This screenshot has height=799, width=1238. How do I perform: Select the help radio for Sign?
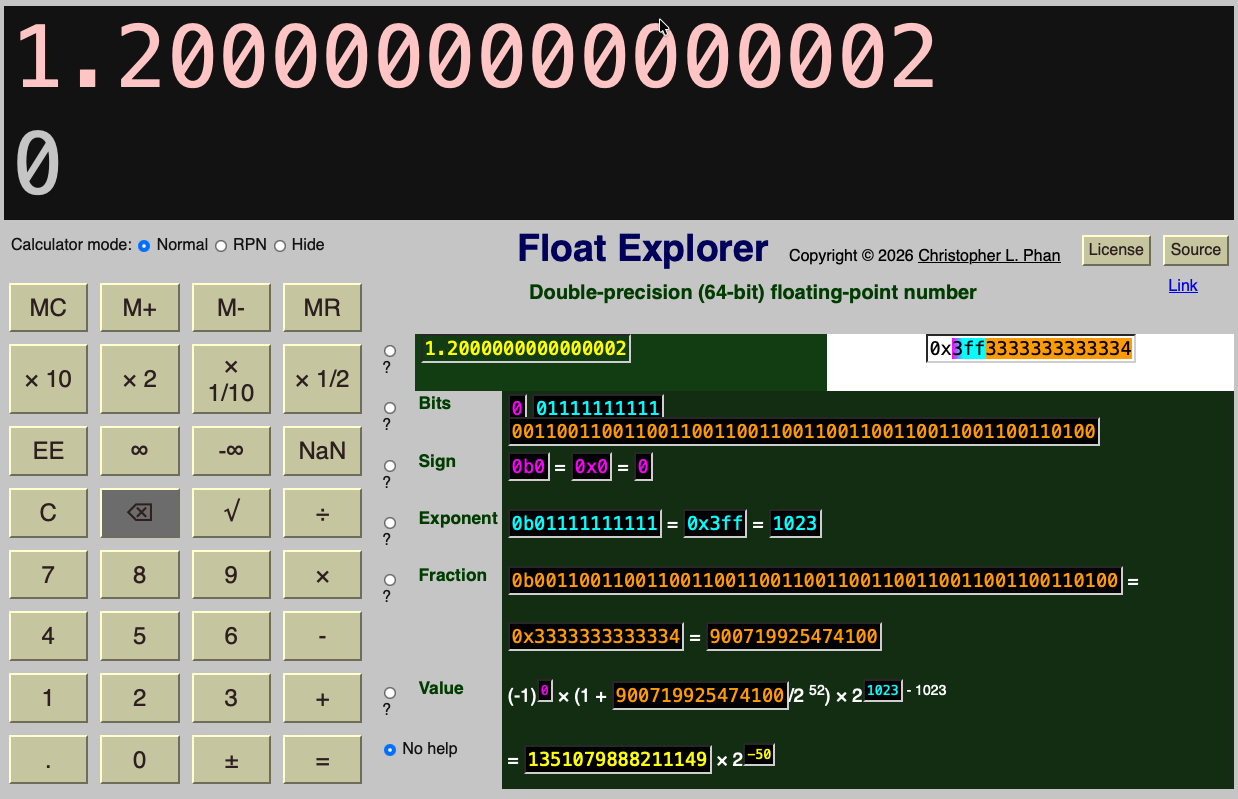(390, 466)
